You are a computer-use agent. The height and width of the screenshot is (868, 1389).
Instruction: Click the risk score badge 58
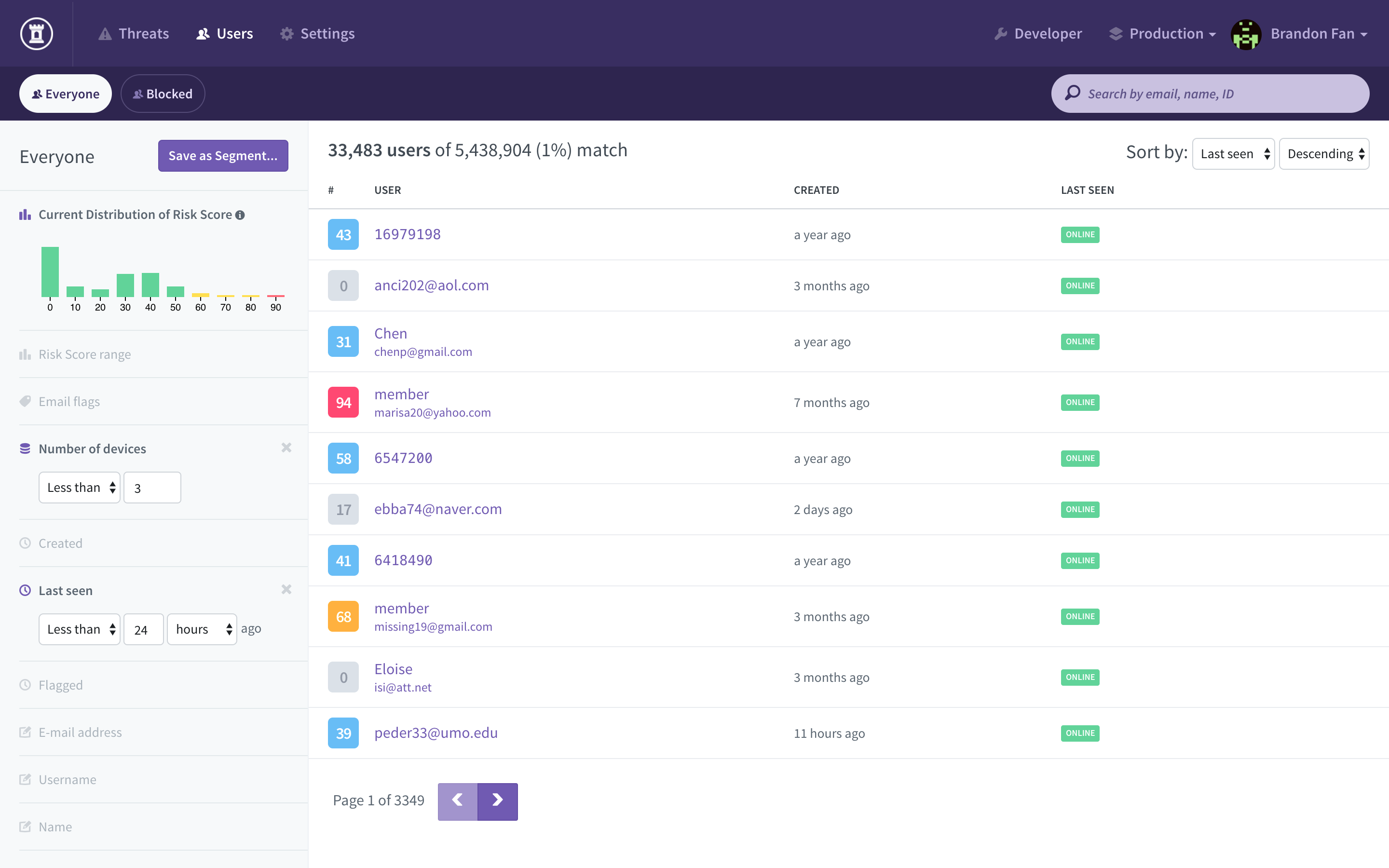pyautogui.click(x=343, y=458)
